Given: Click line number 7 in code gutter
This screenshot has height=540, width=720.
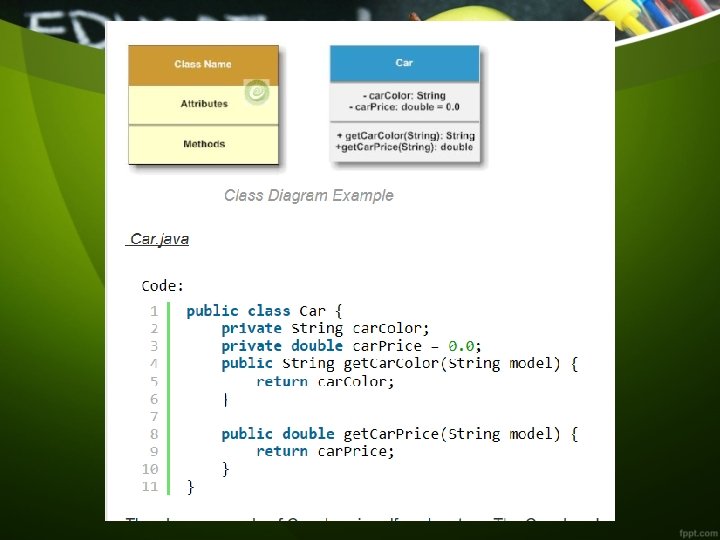Looking at the screenshot, I should [154, 416].
